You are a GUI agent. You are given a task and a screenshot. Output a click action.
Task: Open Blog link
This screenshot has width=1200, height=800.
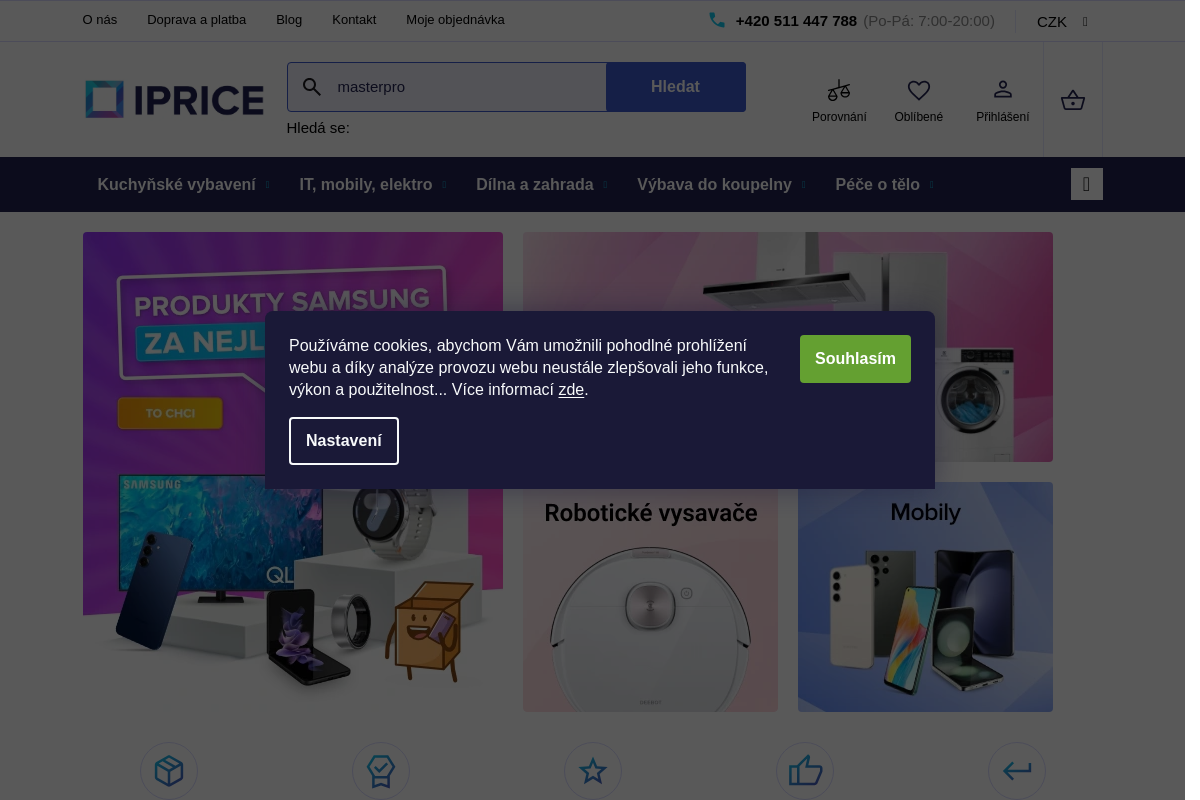pos(289,20)
